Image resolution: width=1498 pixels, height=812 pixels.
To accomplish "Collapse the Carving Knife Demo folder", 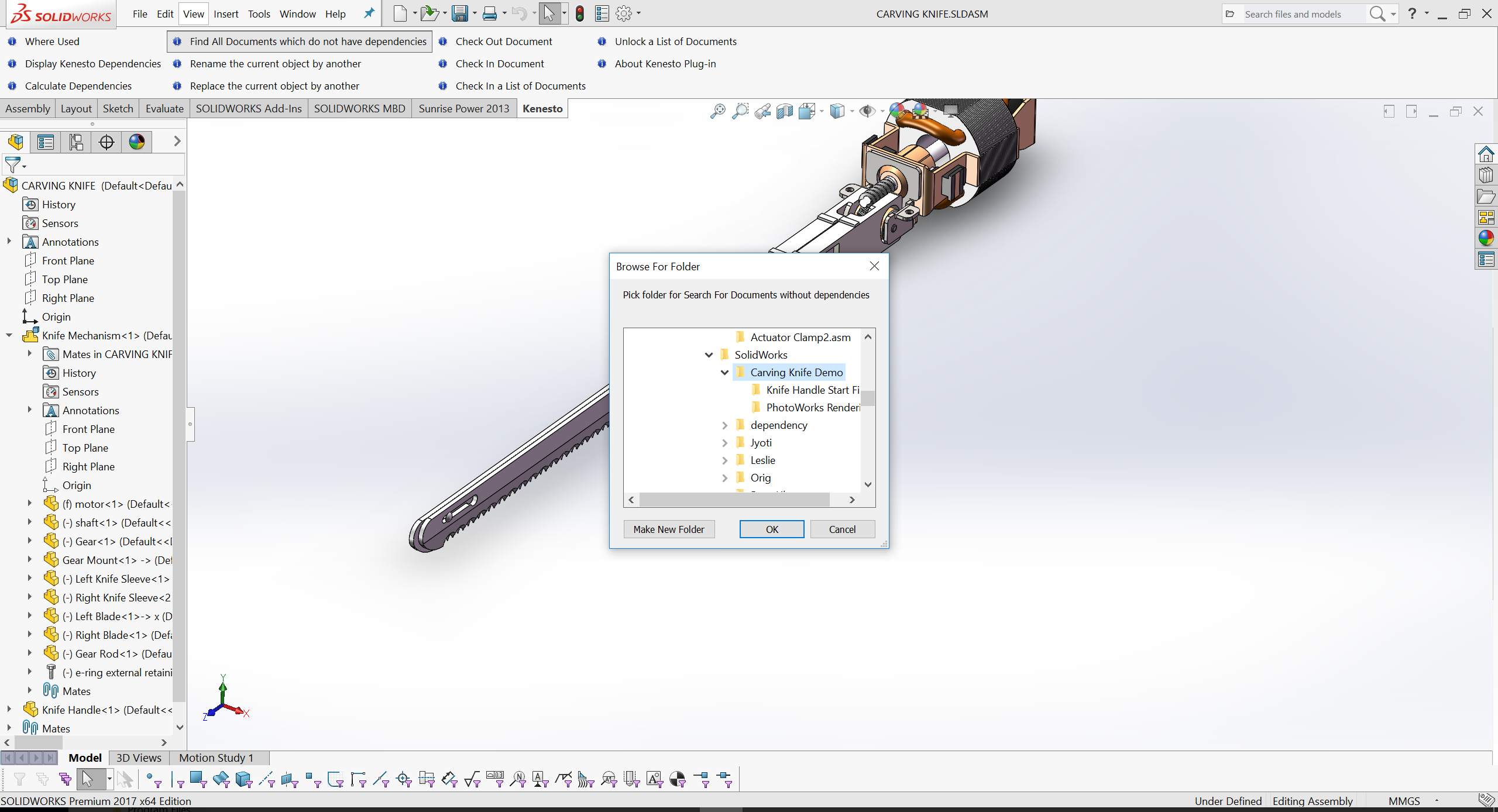I will [724, 372].
